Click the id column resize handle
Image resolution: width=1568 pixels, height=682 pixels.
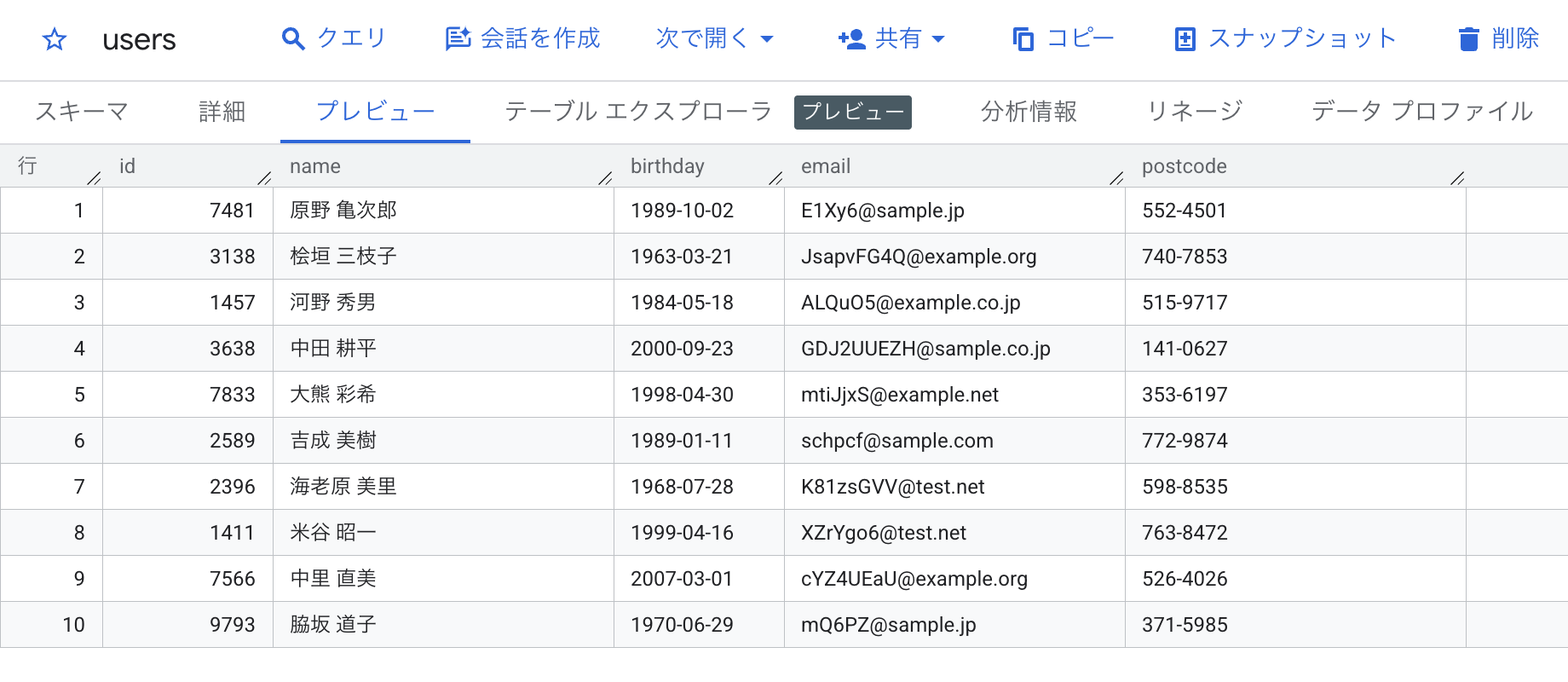[x=264, y=177]
